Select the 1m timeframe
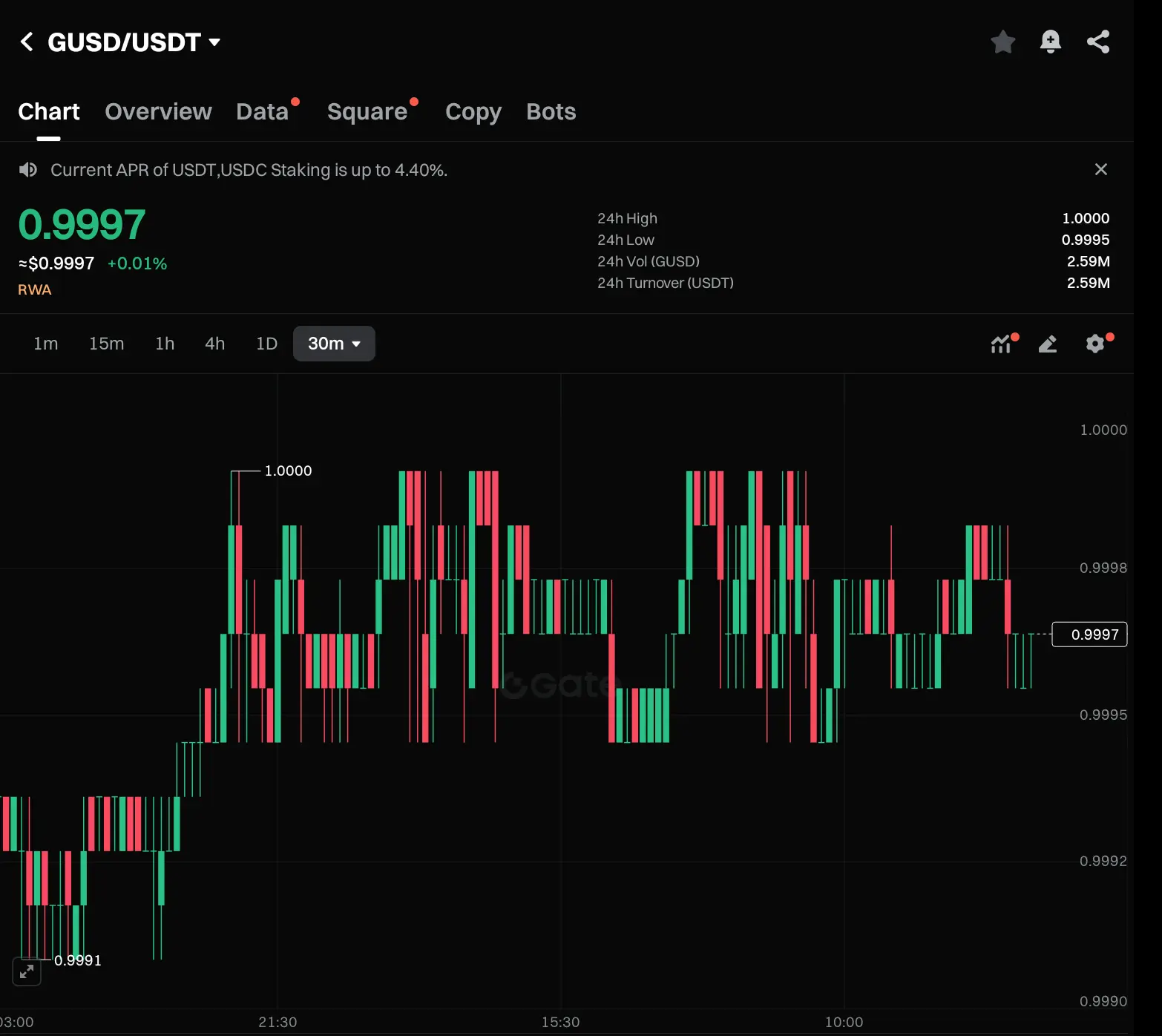The image size is (1162, 1036). pyautogui.click(x=46, y=344)
